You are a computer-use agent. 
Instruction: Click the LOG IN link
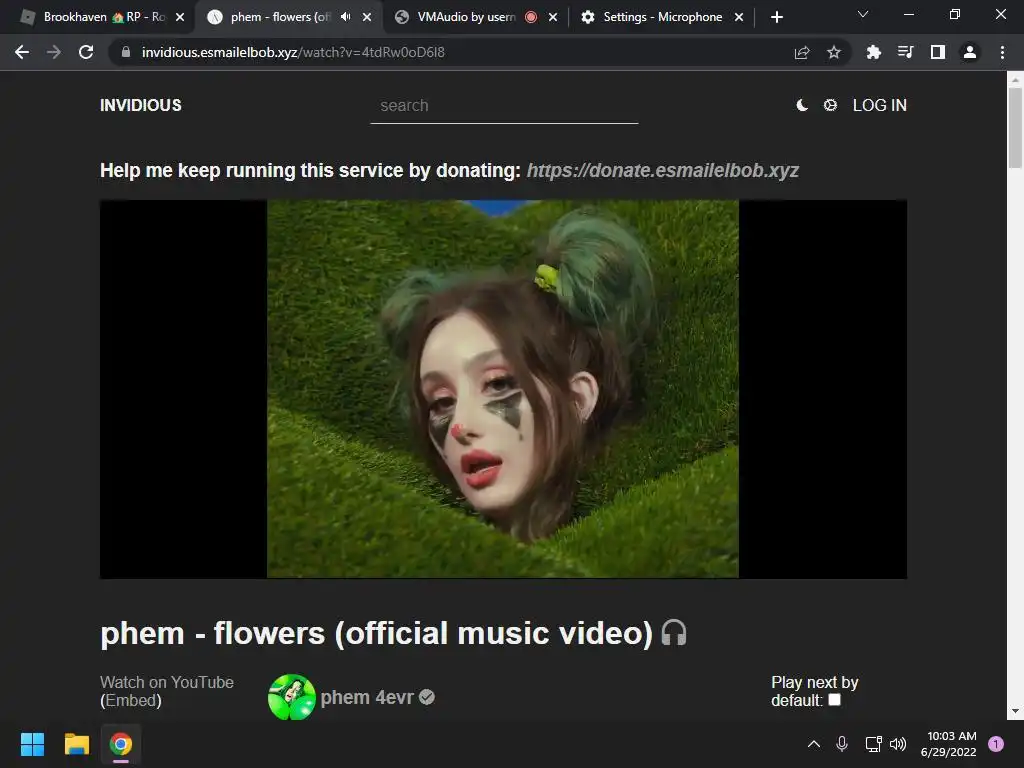(880, 105)
